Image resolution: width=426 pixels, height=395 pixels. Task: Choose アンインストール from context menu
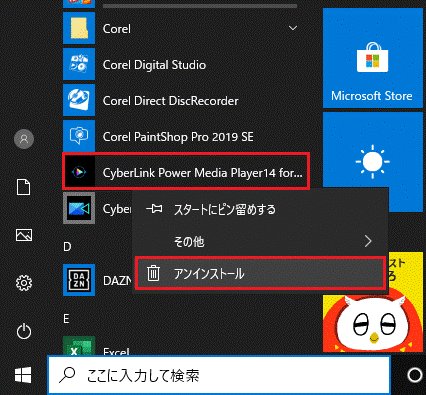(x=260, y=273)
